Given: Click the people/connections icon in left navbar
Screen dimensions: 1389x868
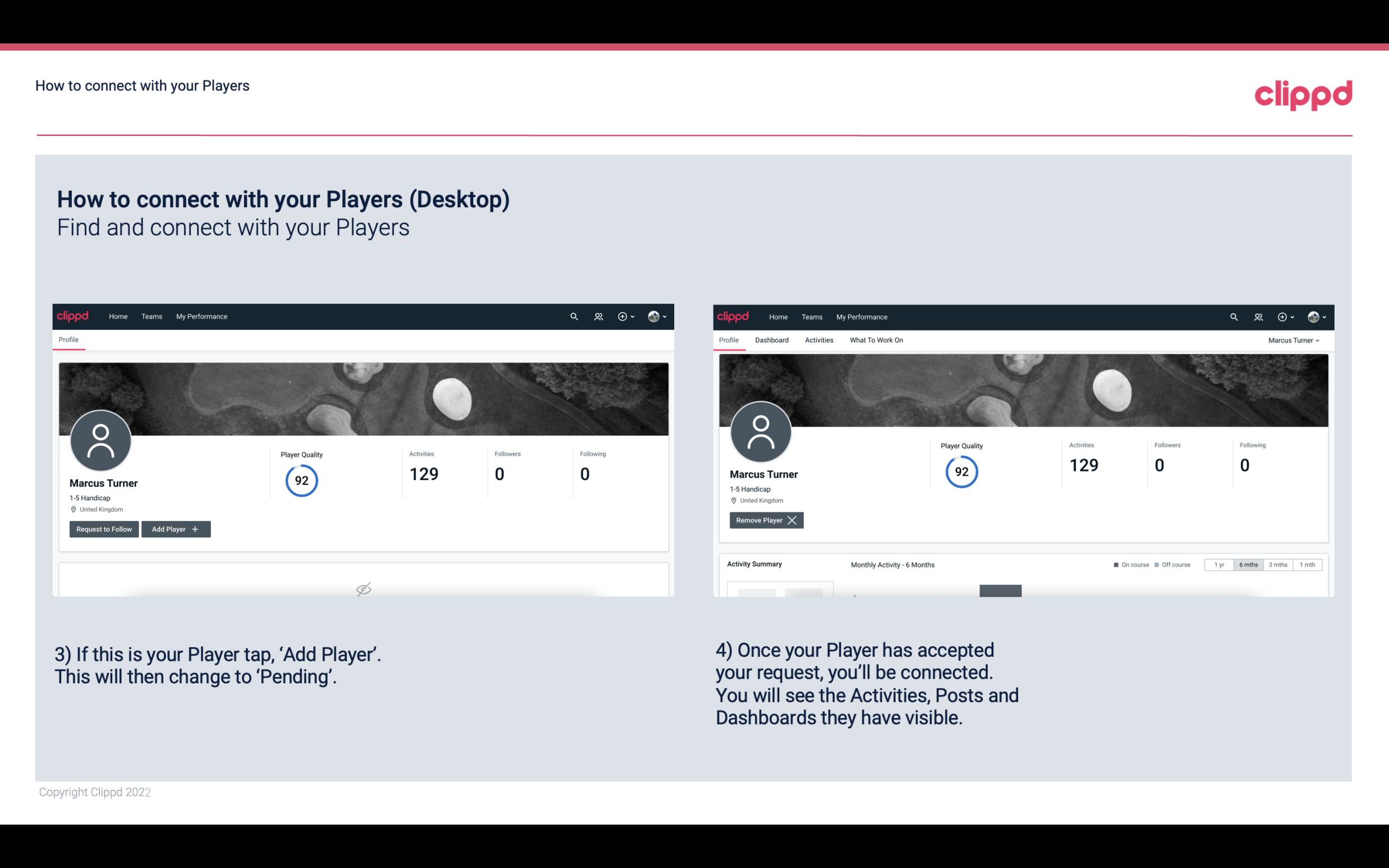Looking at the screenshot, I should coord(597,316).
